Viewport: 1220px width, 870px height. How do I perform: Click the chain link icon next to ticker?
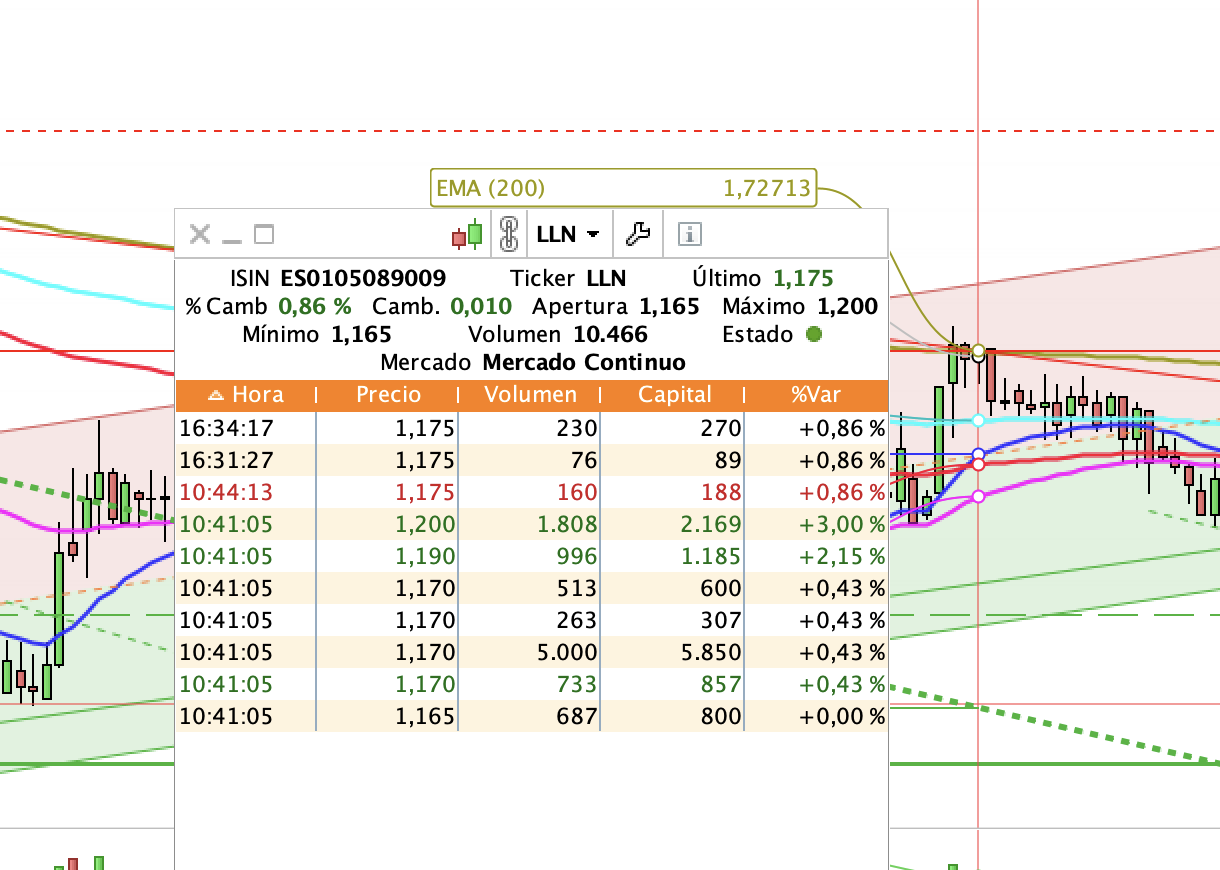tap(509, 233)
